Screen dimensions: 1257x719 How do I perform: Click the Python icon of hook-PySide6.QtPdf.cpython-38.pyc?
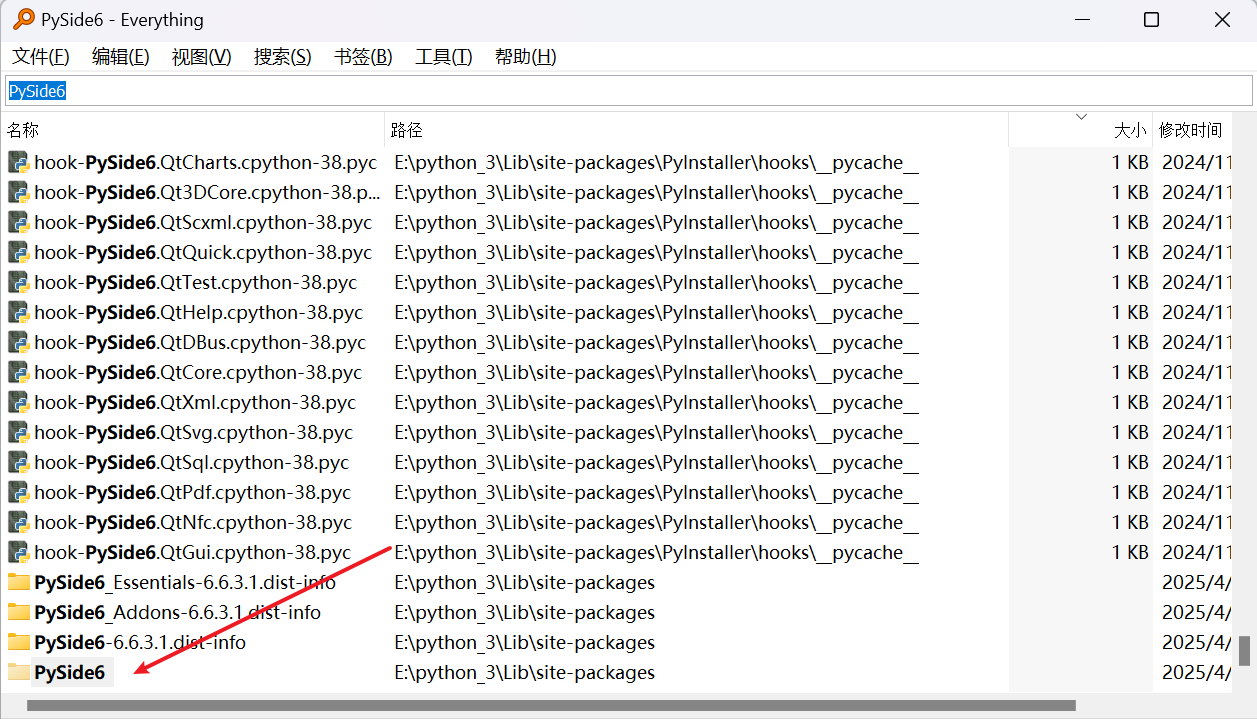(18, 492)
